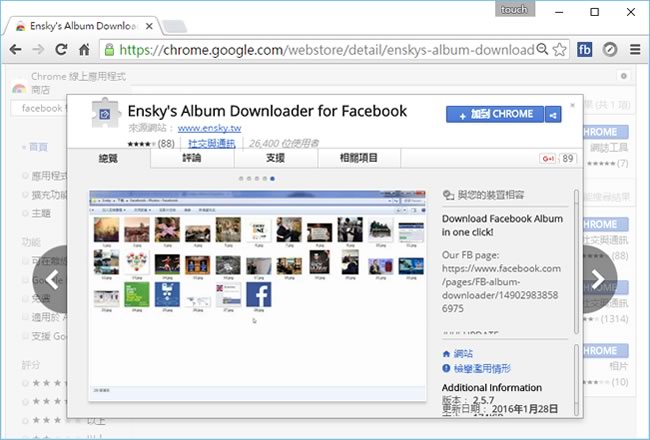Screen dimensions: 650x440
Task: Click the description panel scrollbar
Action: [576, 261]
